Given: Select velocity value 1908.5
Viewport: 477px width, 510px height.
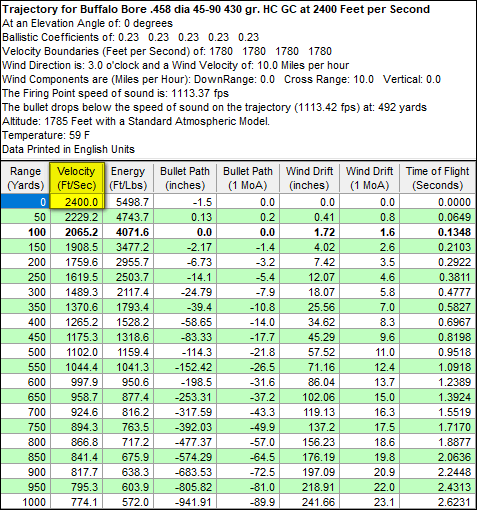Looking at the screenshot, I should coord(77,247).
